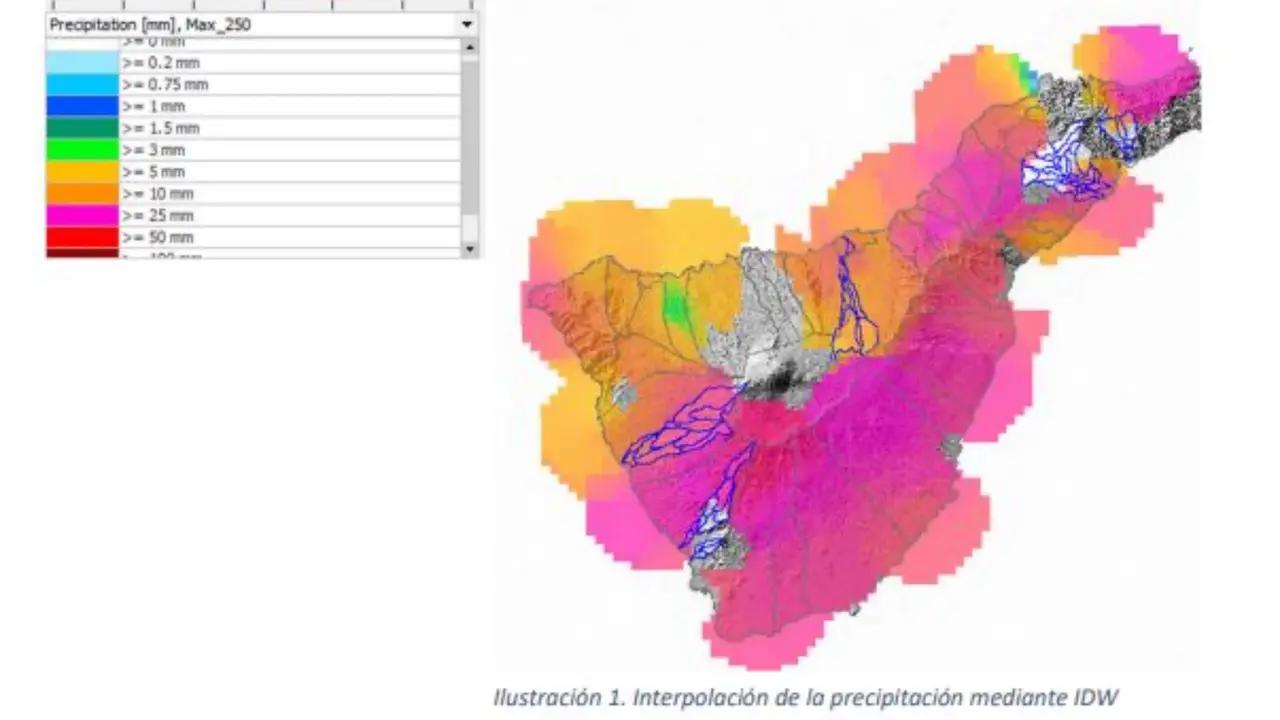1280x720 pixels.
Task: Click the Ilustración 1 figure caption
Action: (x=805, y=698)
